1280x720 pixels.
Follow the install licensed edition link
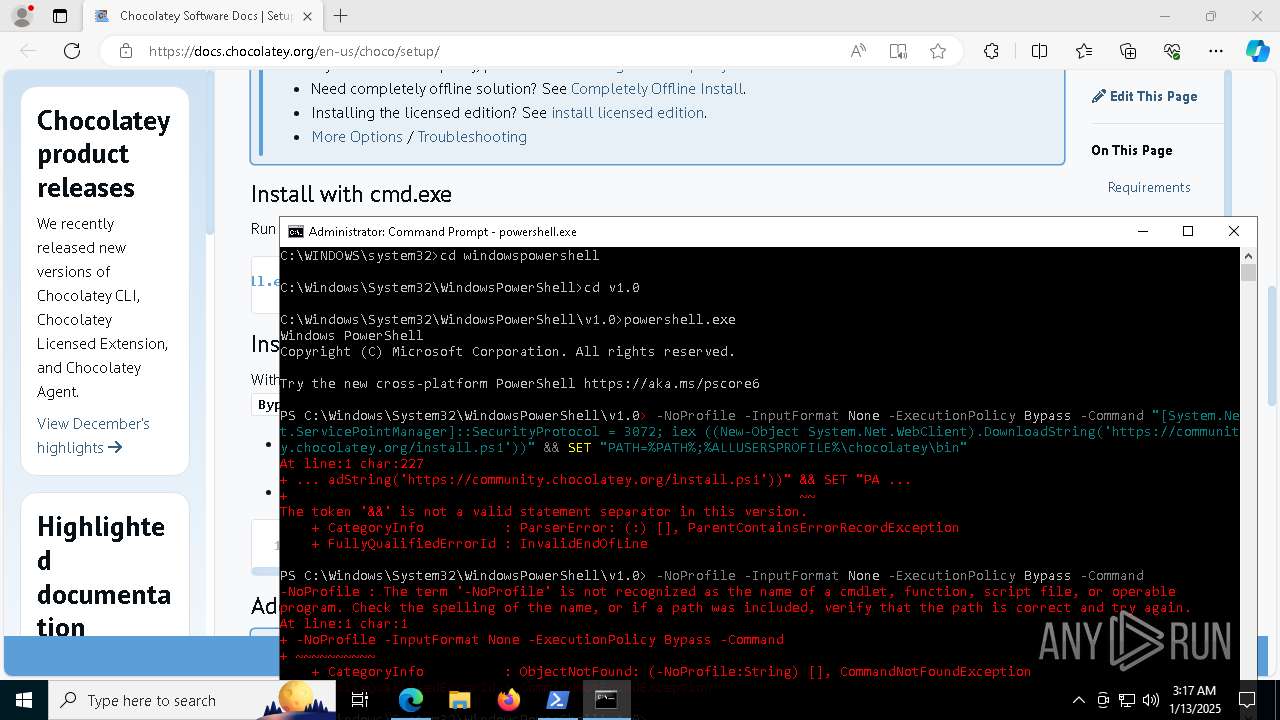pyautogui.click(x=627, y=113)
